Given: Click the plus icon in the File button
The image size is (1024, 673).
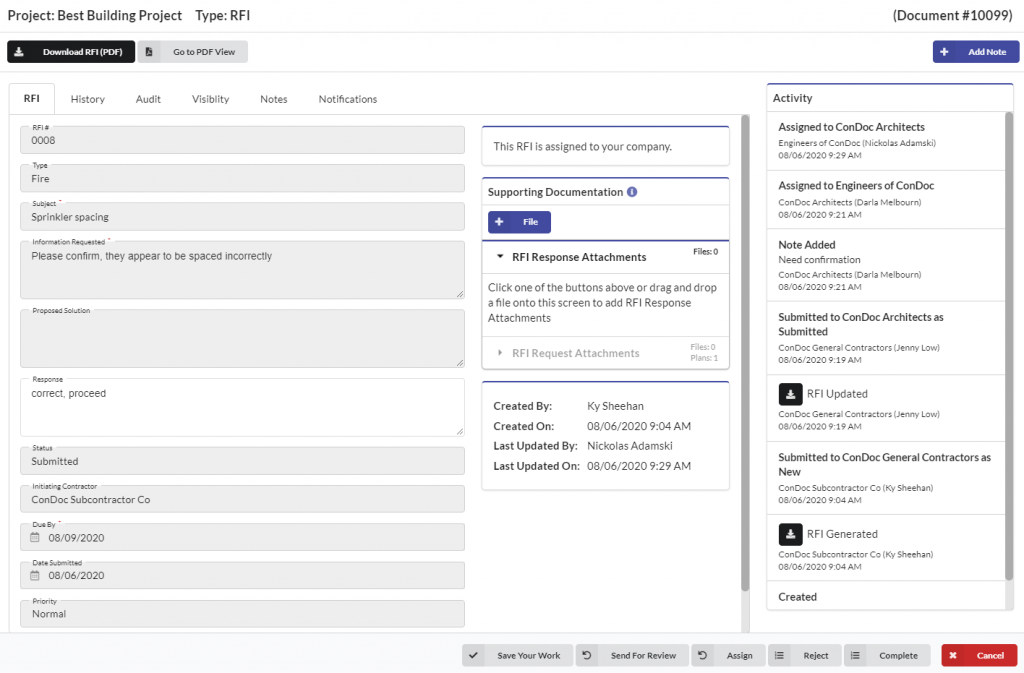Looking at the screenshot, I should (x=499, y=222).
